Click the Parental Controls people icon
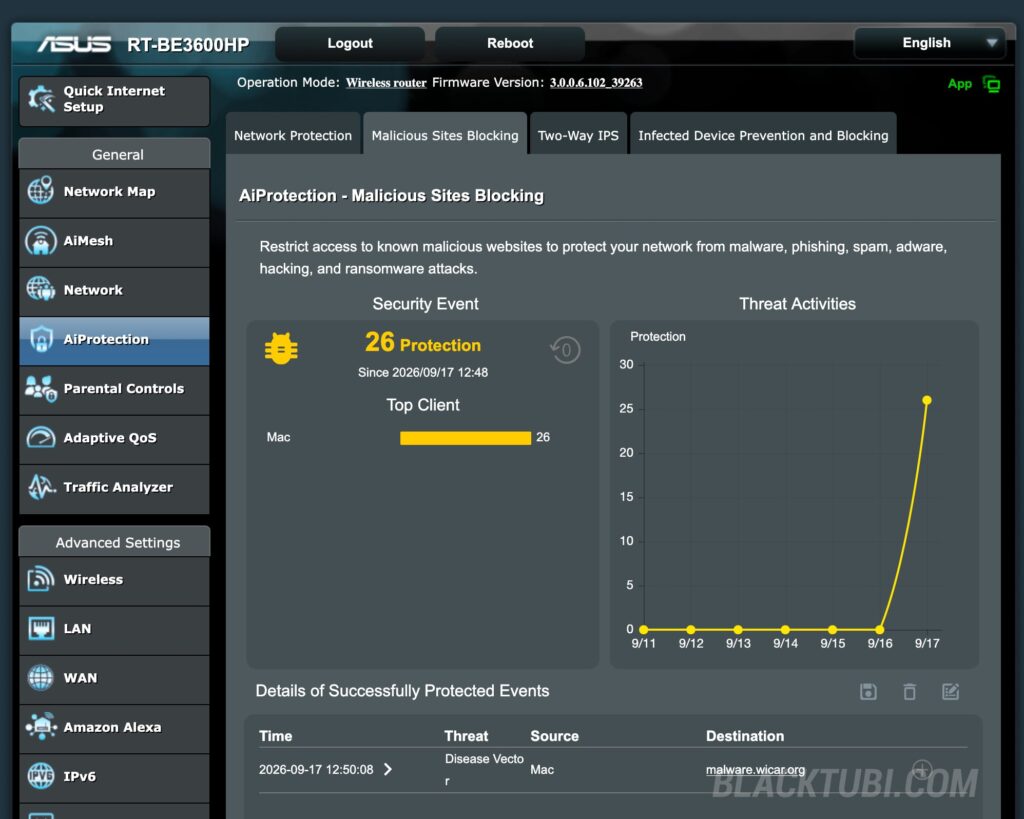1024x819 pixels. pyautogui.click(x=40, y=389)
